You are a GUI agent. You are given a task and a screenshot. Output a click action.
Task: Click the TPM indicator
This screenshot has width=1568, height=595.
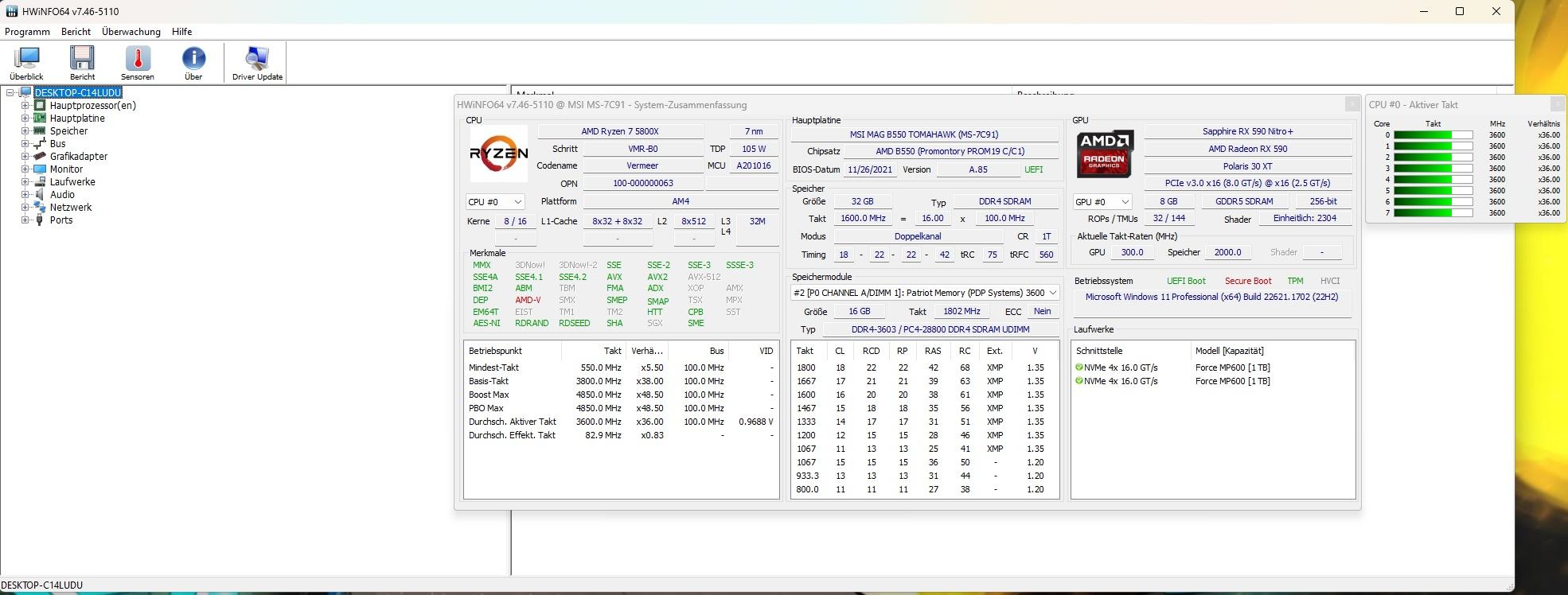tap(1296, 281)
